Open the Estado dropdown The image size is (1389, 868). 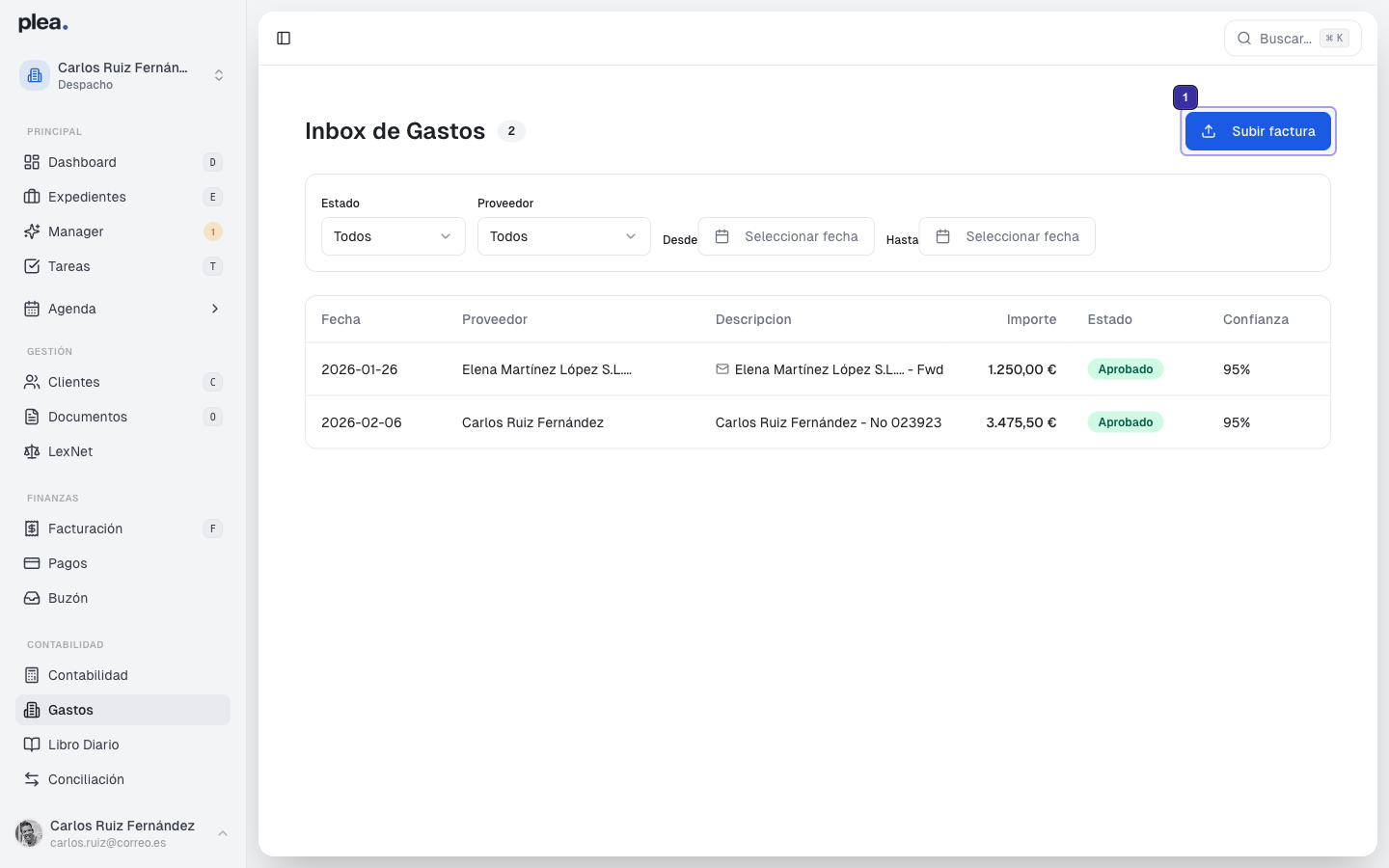tap(394, 236)
